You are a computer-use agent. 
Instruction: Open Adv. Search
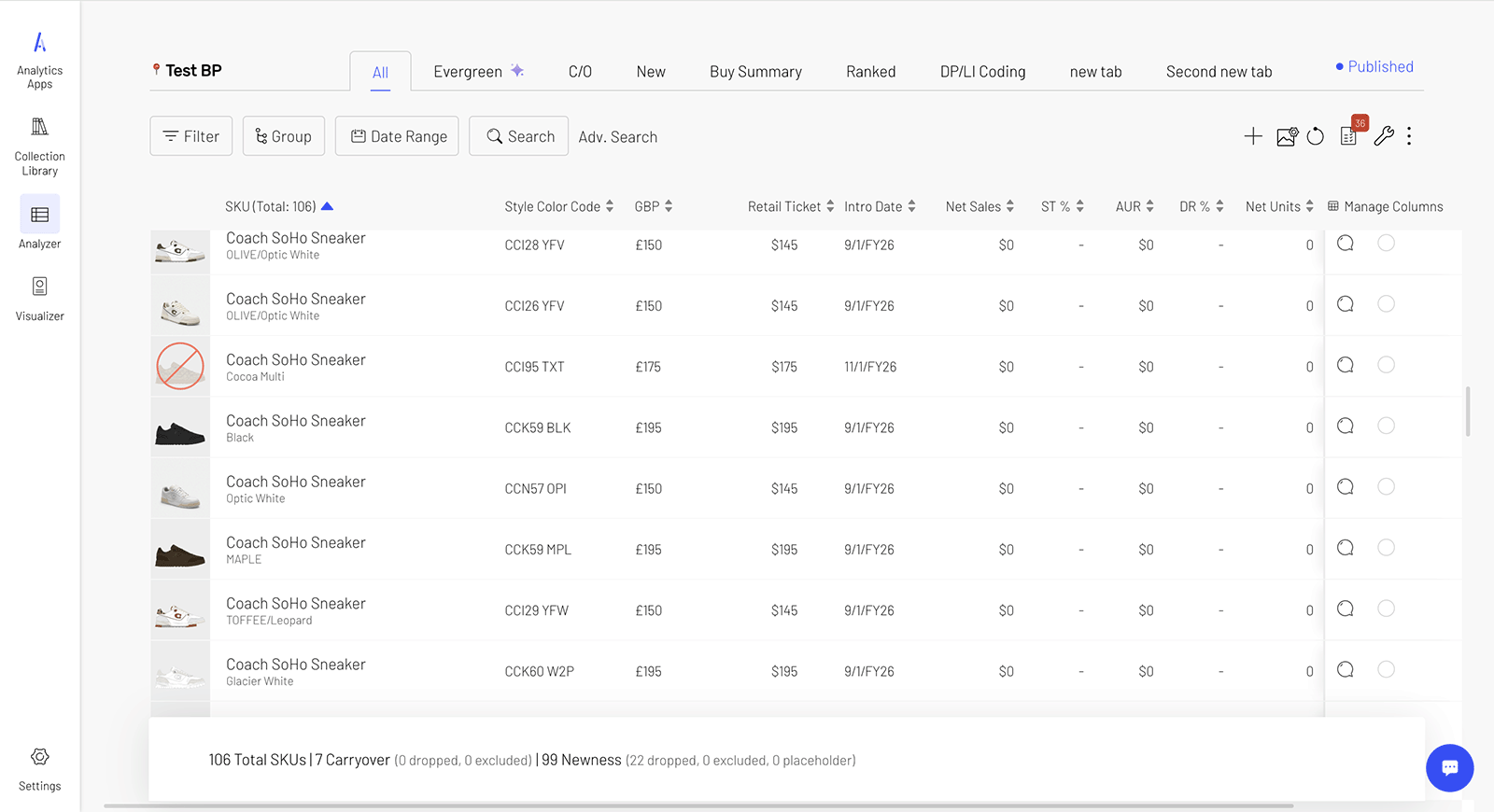coord(618,137)
